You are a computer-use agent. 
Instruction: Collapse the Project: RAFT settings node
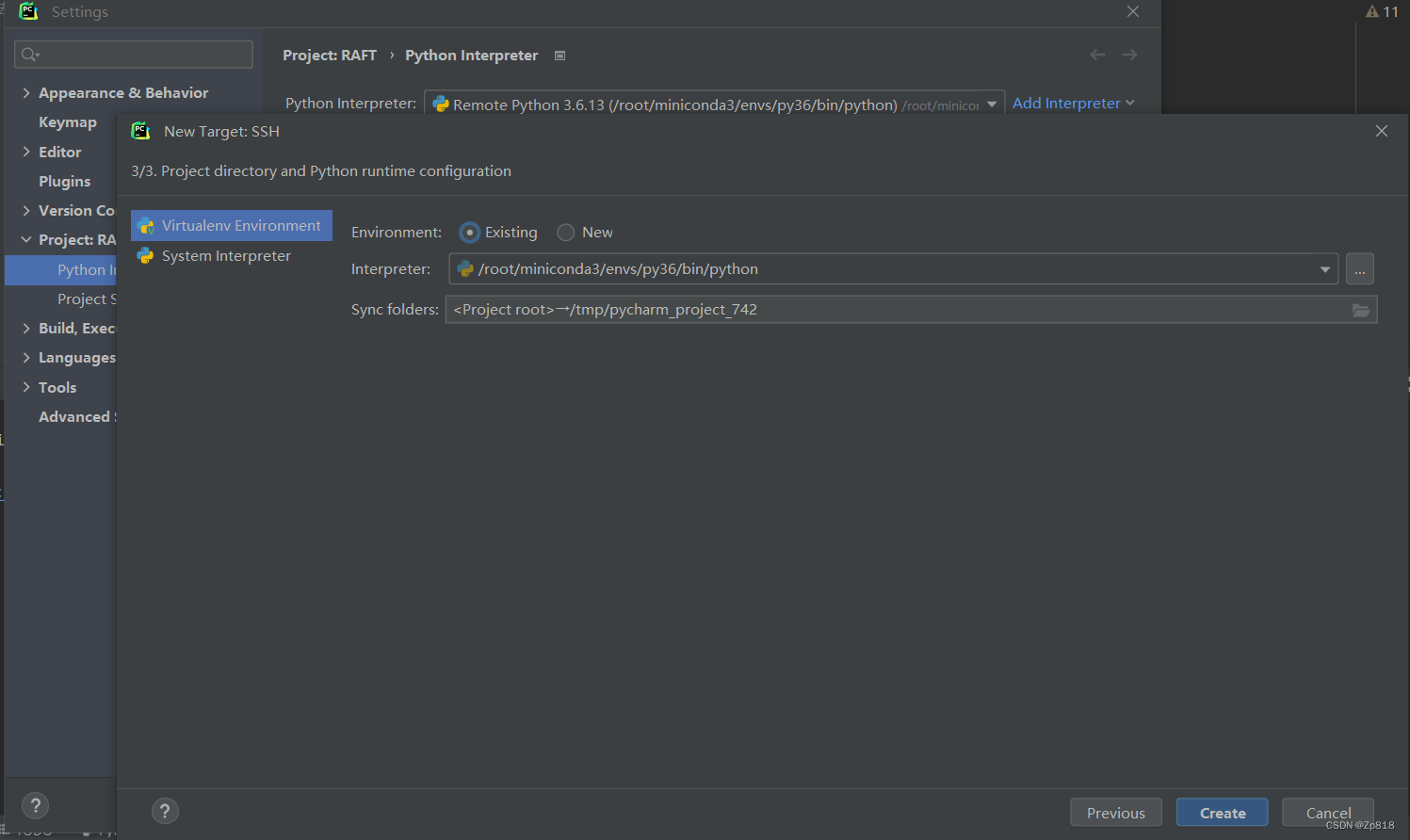pos(26,240)
